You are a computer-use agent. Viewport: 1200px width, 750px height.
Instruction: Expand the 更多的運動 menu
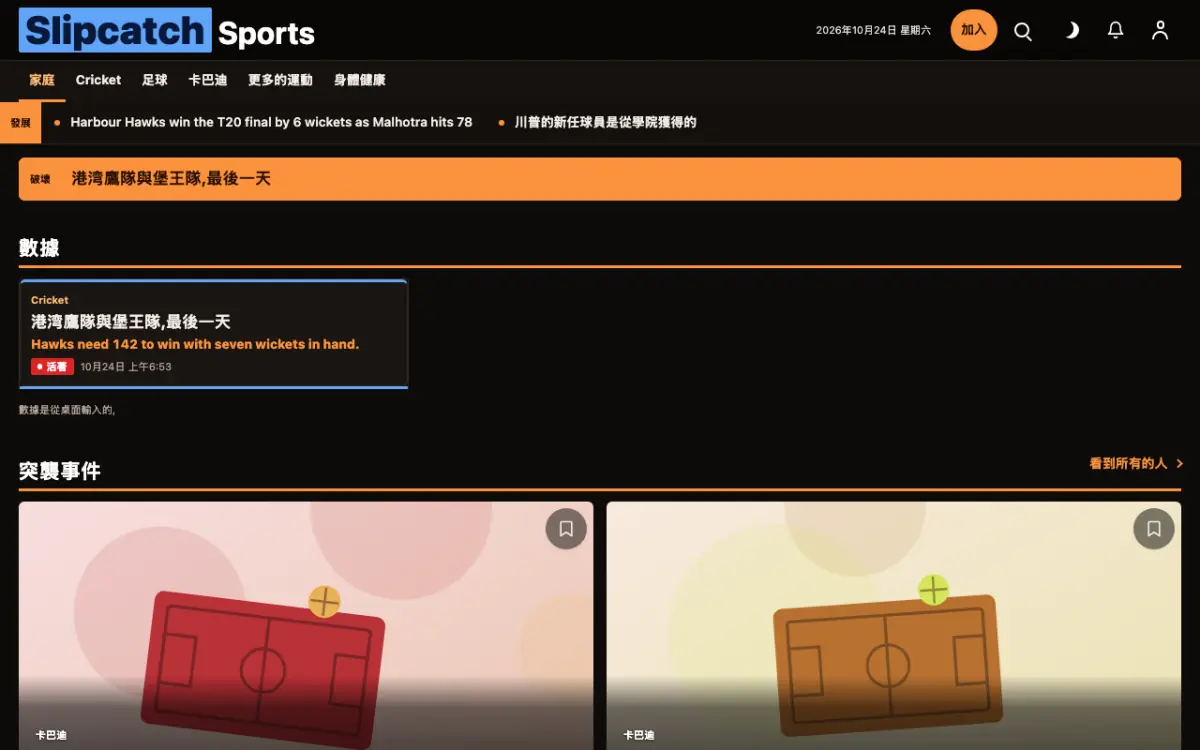pyautogui.click(x=280, y=80)
